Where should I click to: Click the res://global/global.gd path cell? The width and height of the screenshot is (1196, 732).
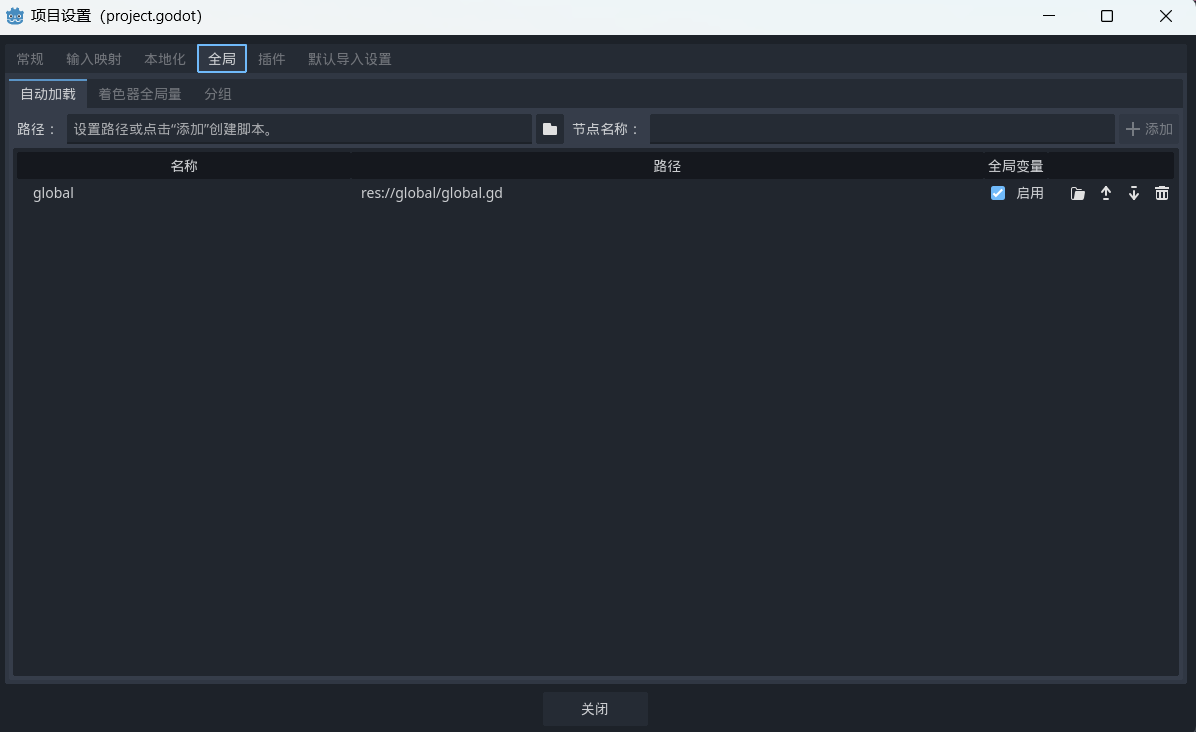(x=432, y=193)
